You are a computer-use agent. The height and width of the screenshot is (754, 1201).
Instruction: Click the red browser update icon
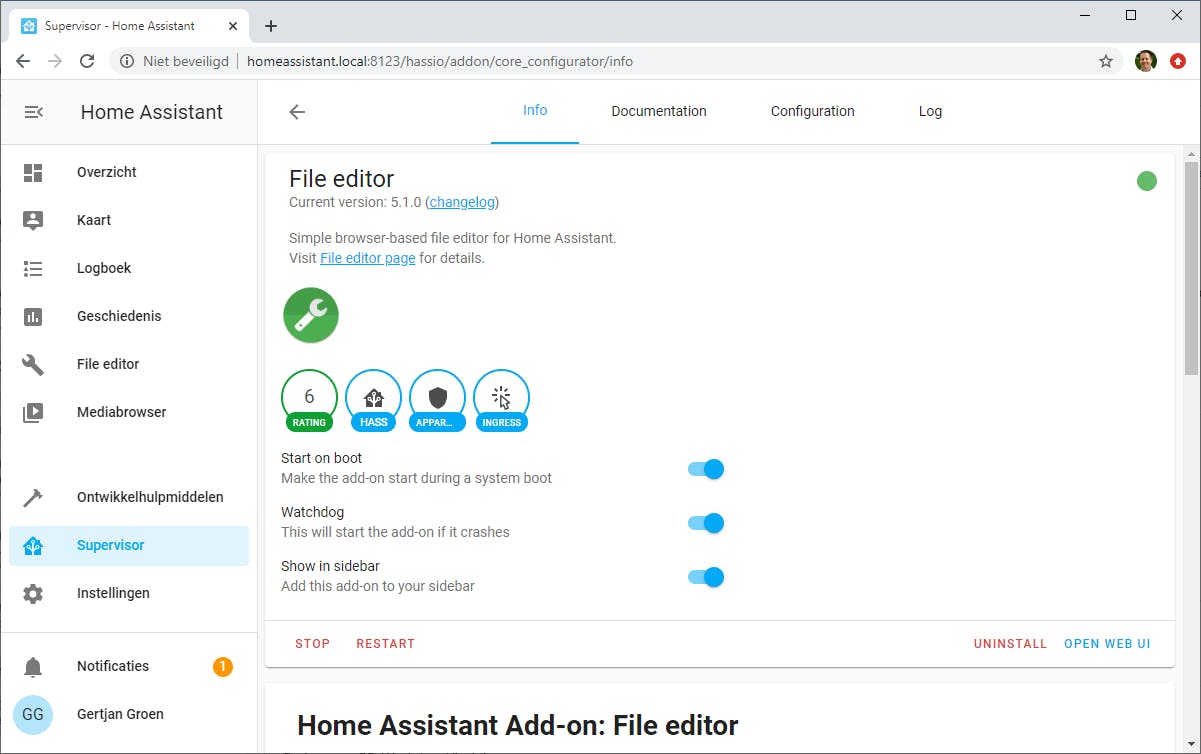[1178, 61]
